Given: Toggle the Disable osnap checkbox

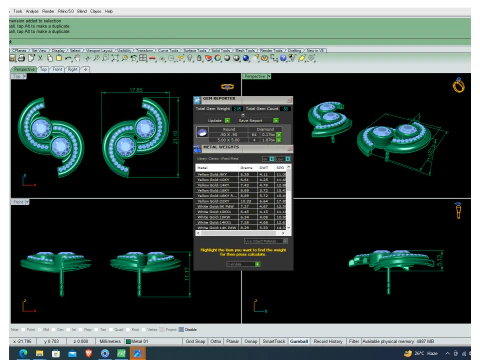Looking at the screenshot, I should pos(181,330).
